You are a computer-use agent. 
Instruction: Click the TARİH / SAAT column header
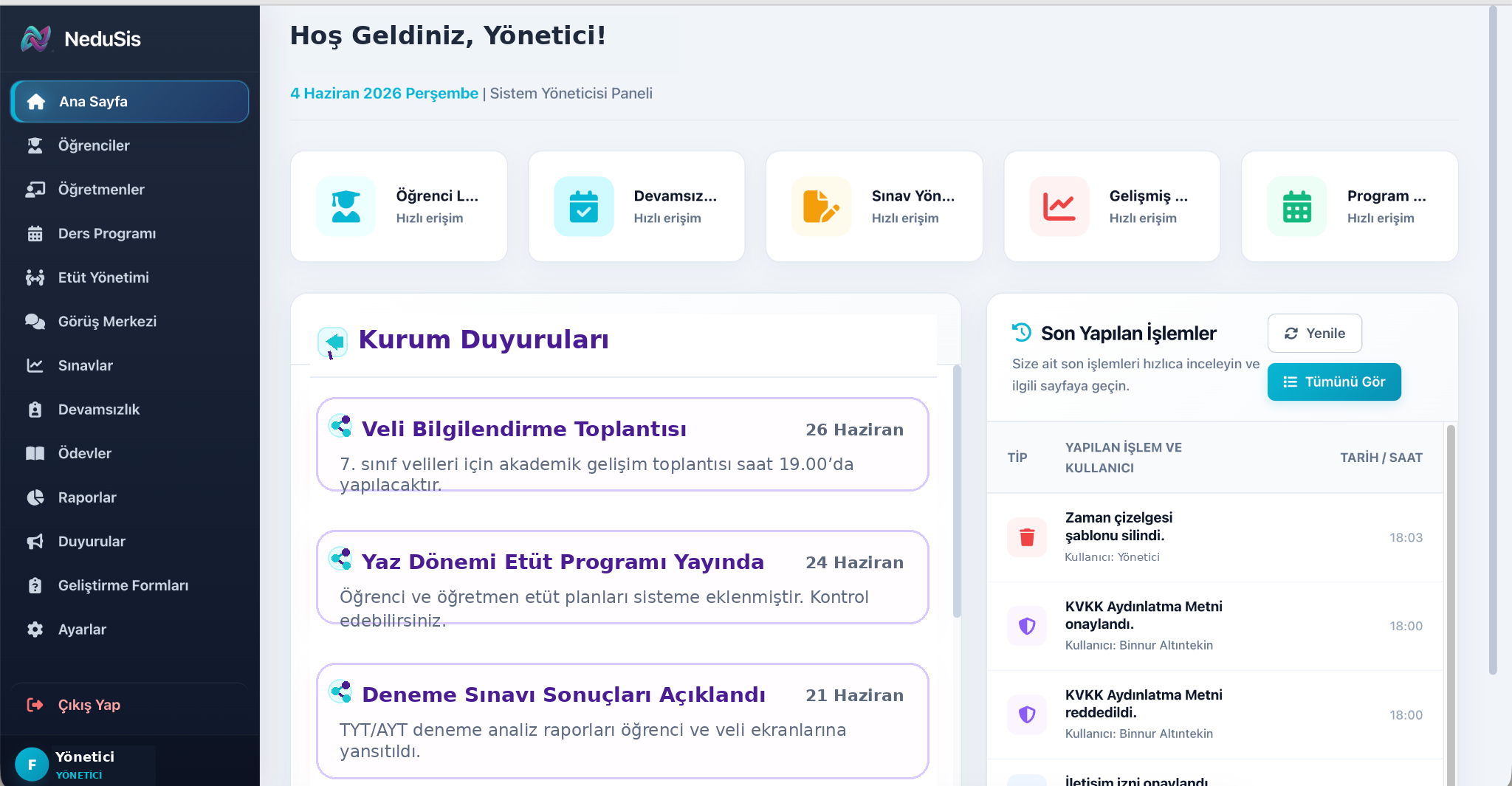pos(1381,458)
